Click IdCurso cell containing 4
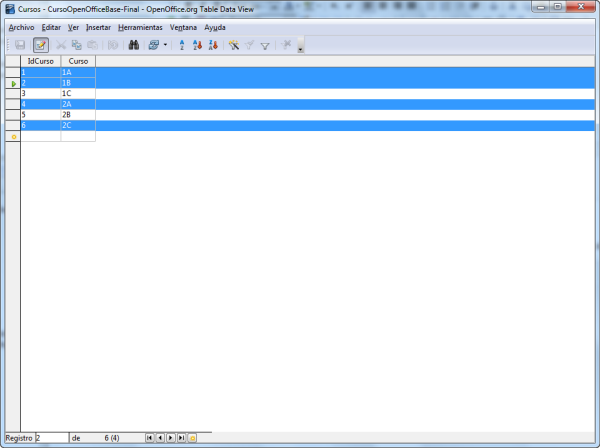The image size is (600, 448). pyautogui.click(x=41, y=104)
